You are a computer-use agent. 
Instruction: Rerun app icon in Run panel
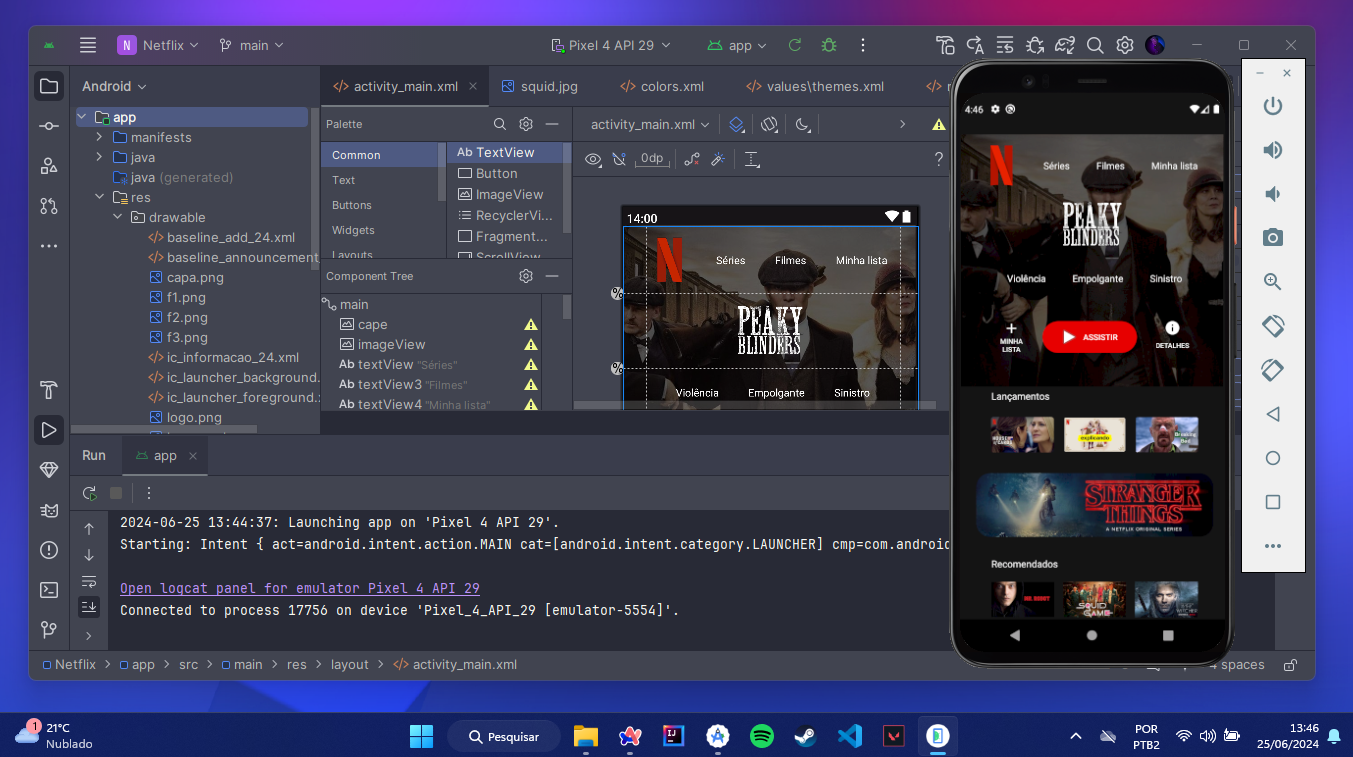click(89, 493)
